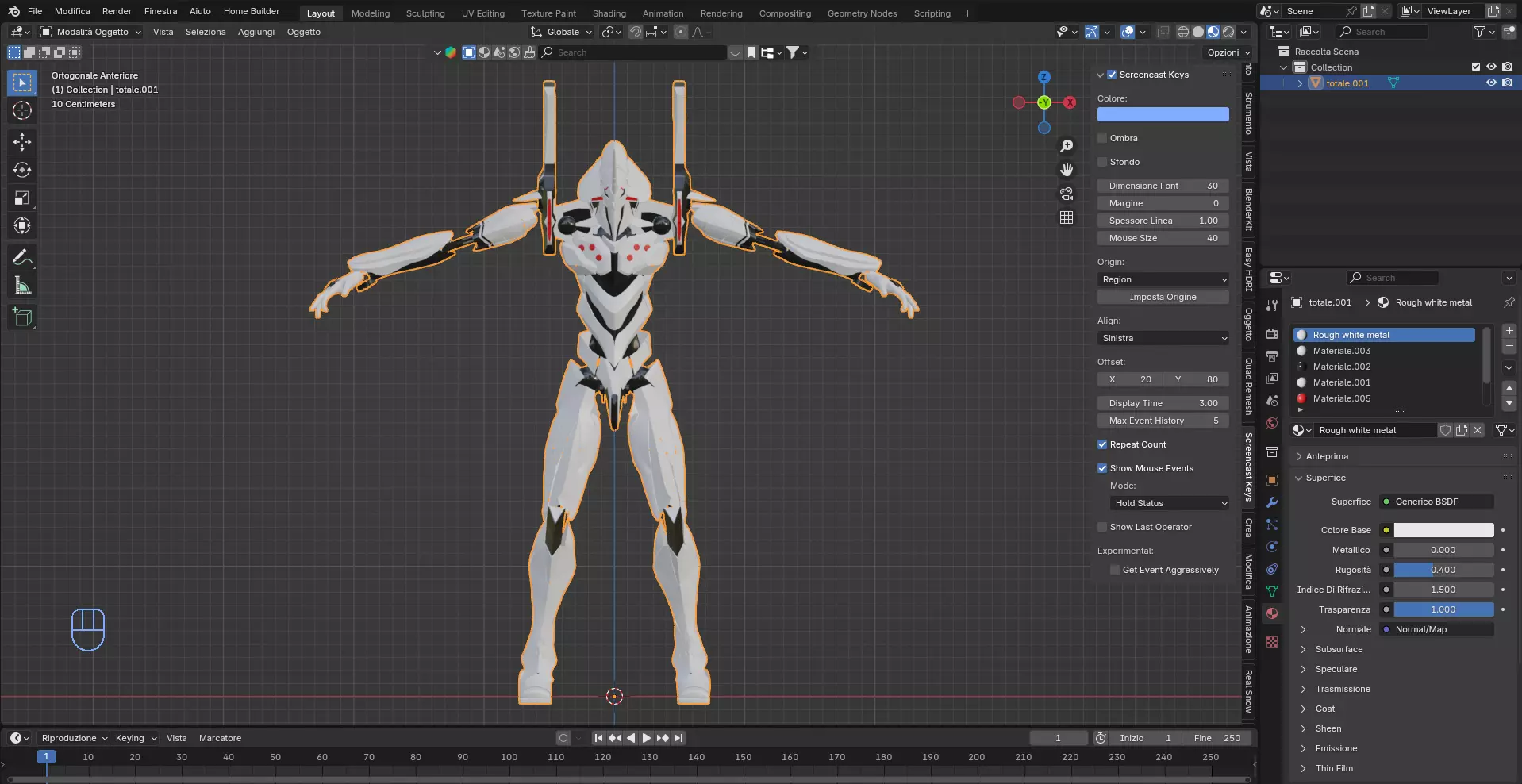
Task: Open the Object properties orange square tab
Action: (1272, 480)
